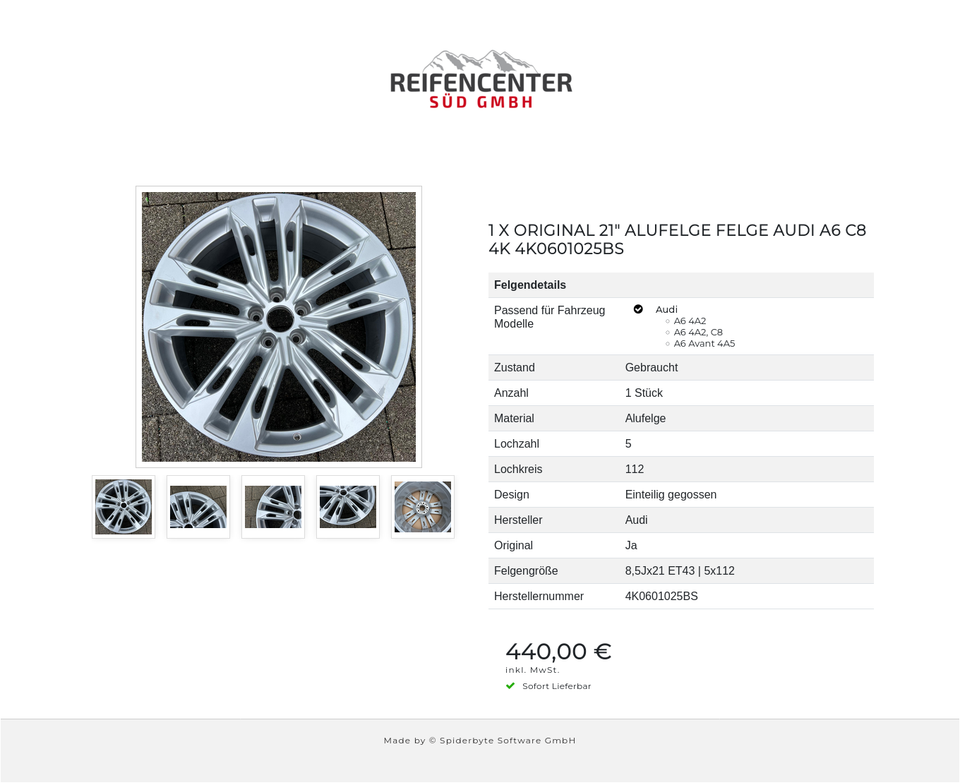Select the fifth thumbnail showing wheel backside
This screenshot has width=960, height=783.
[422, 507]
